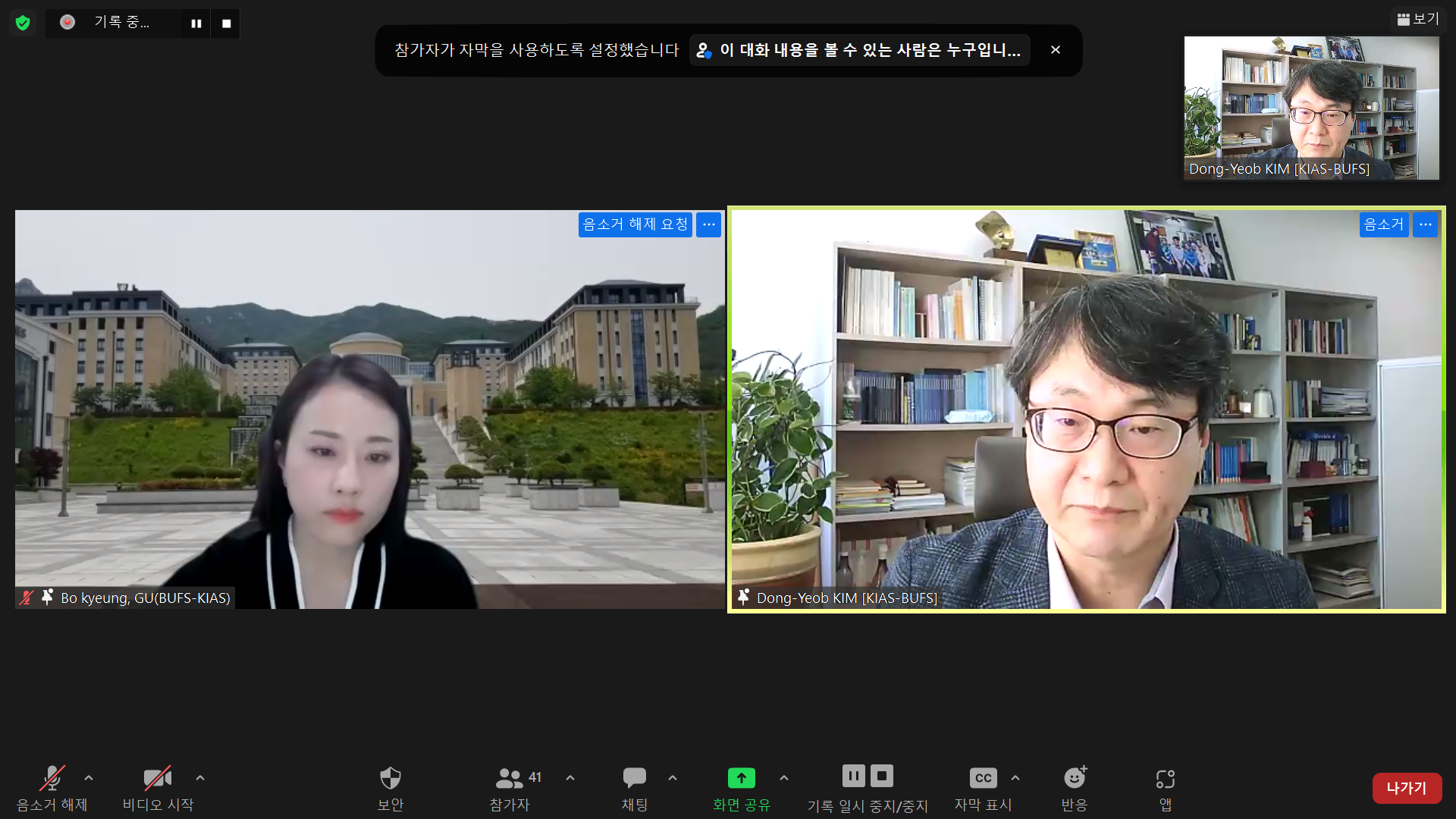Image resolution: width=1456 pixels, height=819 pixels.
Task: Stop recording using top-left square button
Action: click(x=226, y=24)
